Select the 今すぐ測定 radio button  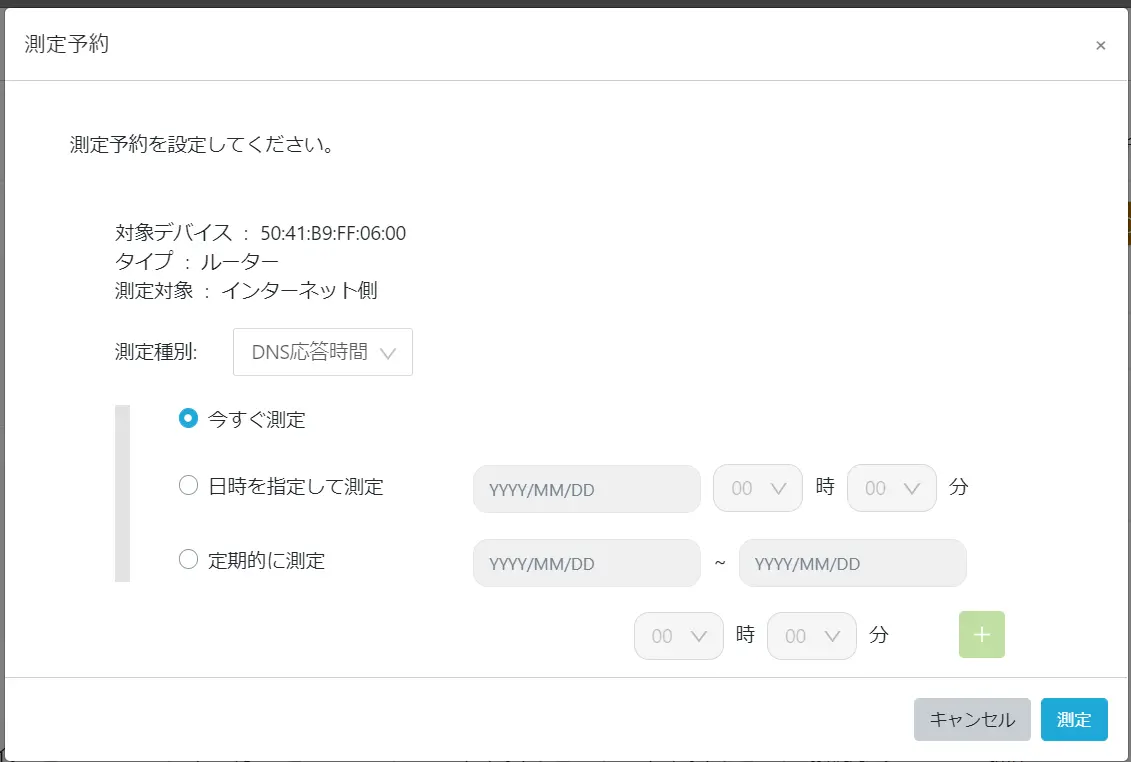[188, 419]
